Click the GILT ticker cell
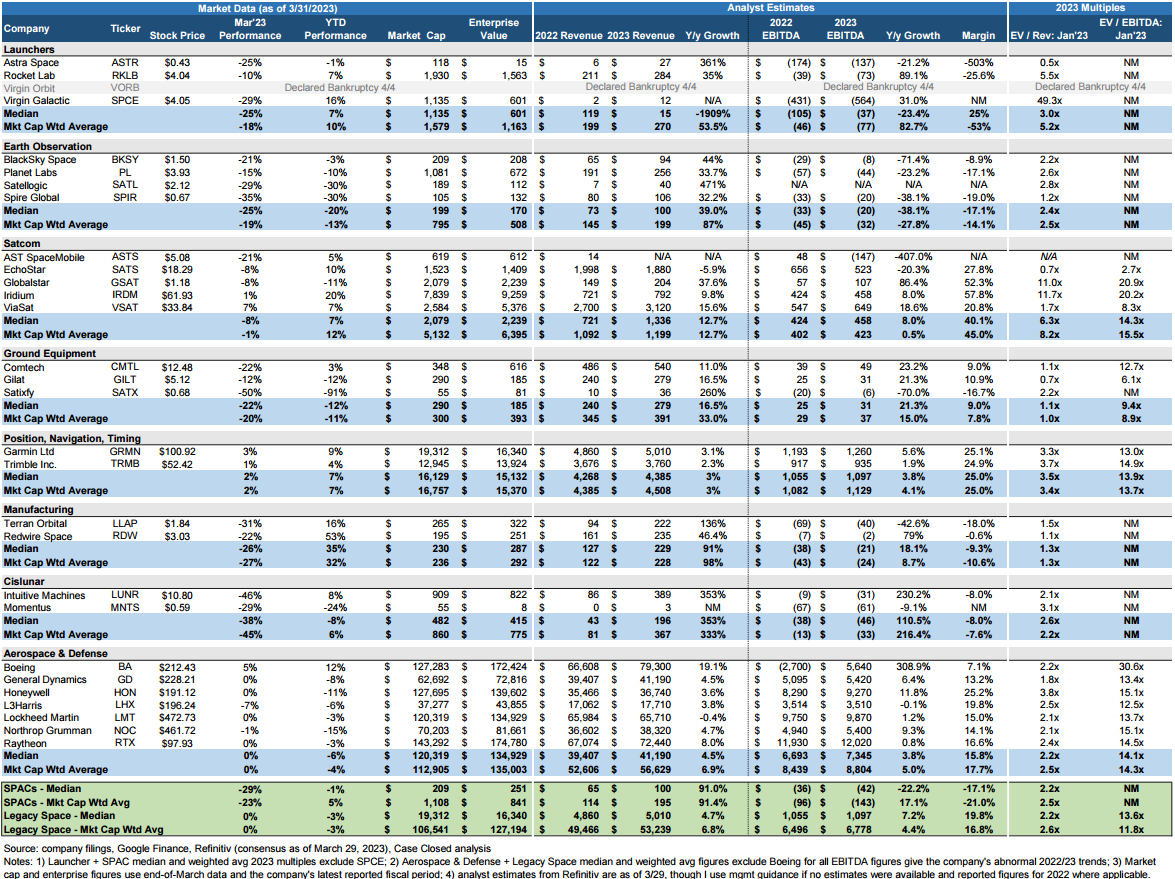1175x879 pixels. click(x=124, y=380)
